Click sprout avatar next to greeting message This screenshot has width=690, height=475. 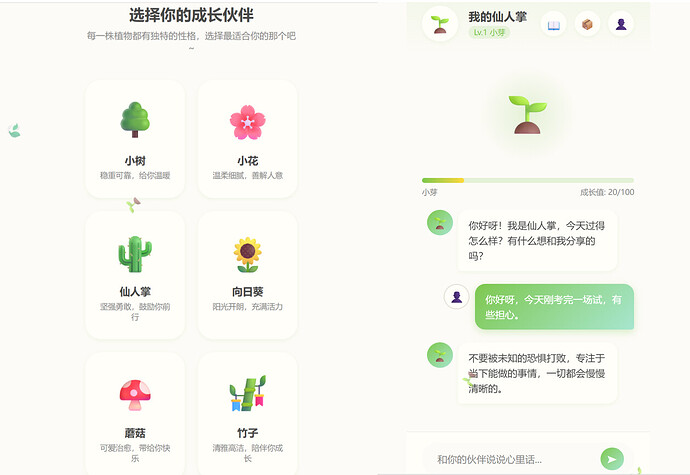[440, 223]
